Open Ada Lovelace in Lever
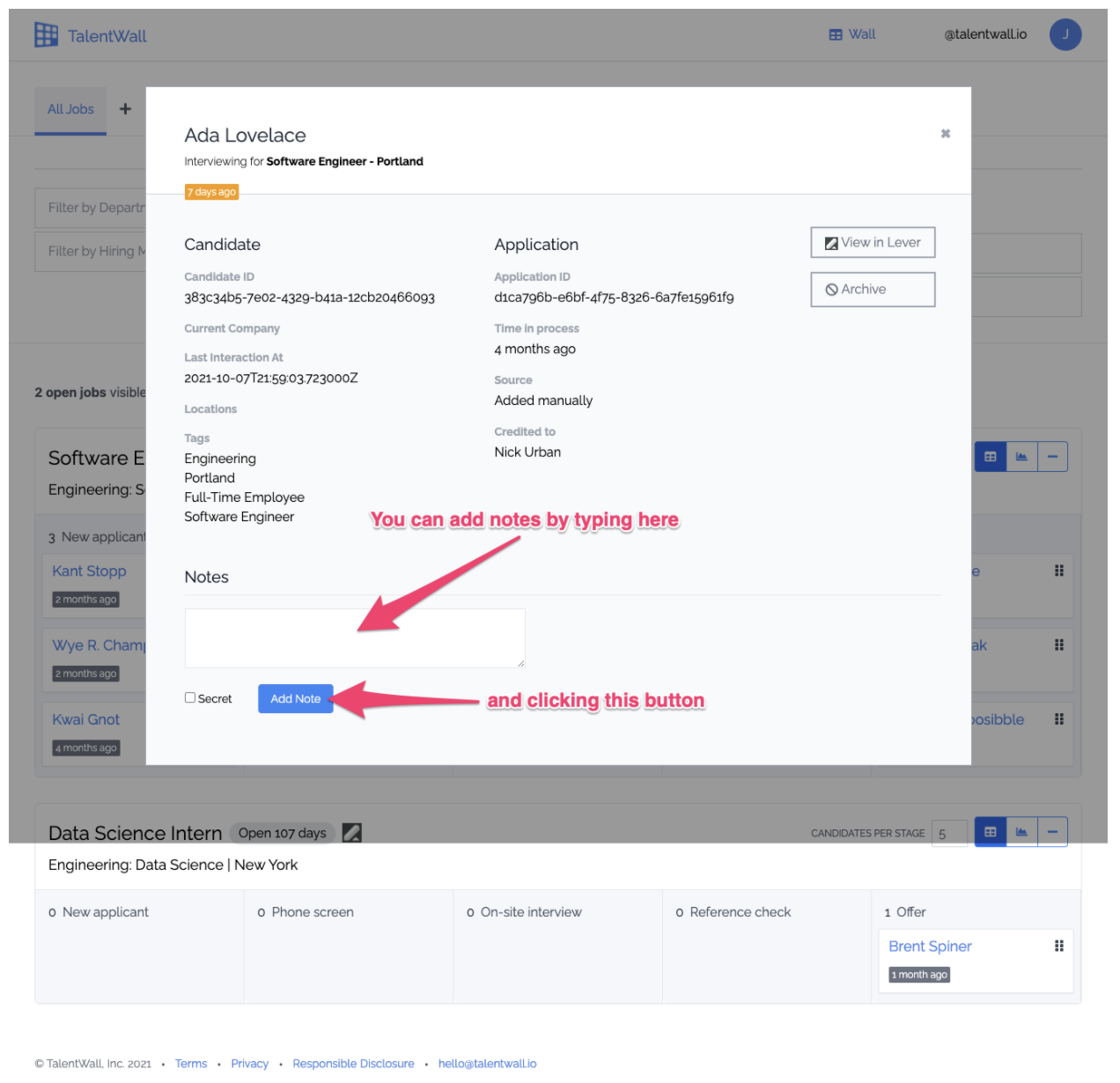Image resolution: width=1120 pixels, height=1083 pixels. pos(873,242)
